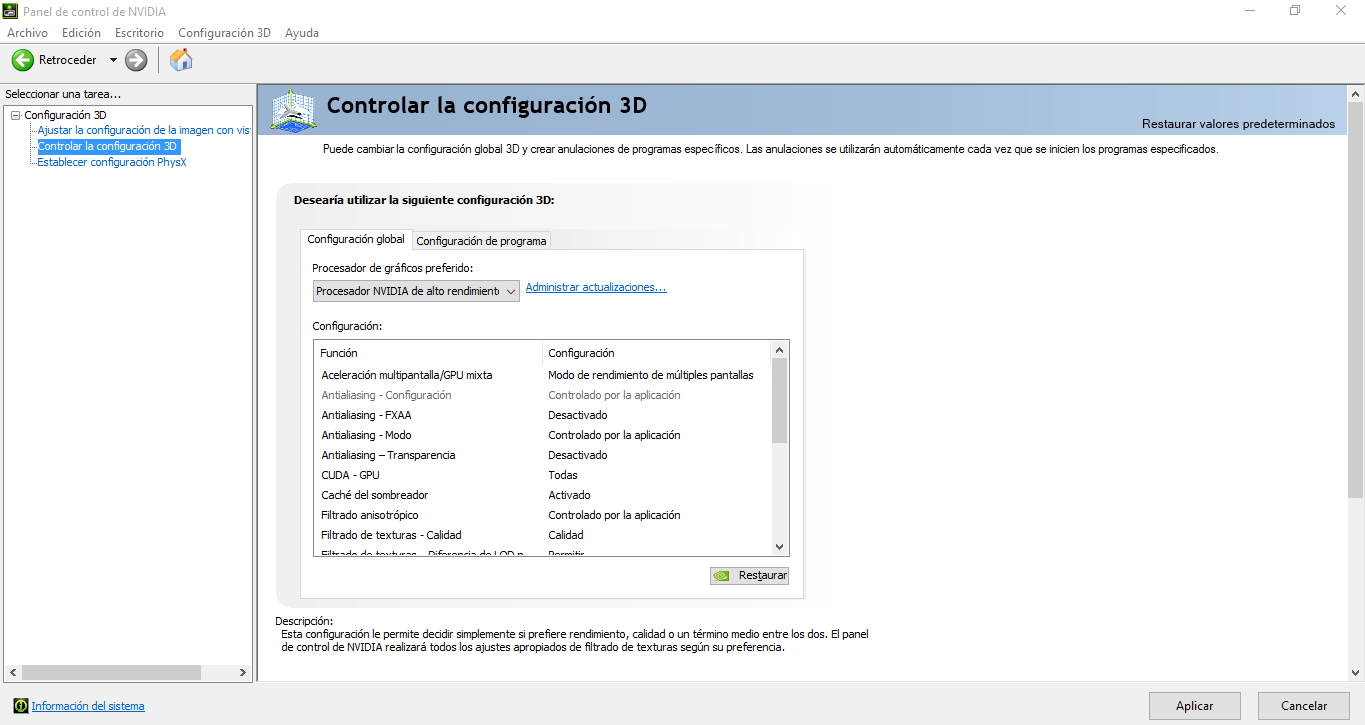This screenshot has height=725, width=1365.
Task: Select Filtrado anisotrópico setting row
Action: 543,515
